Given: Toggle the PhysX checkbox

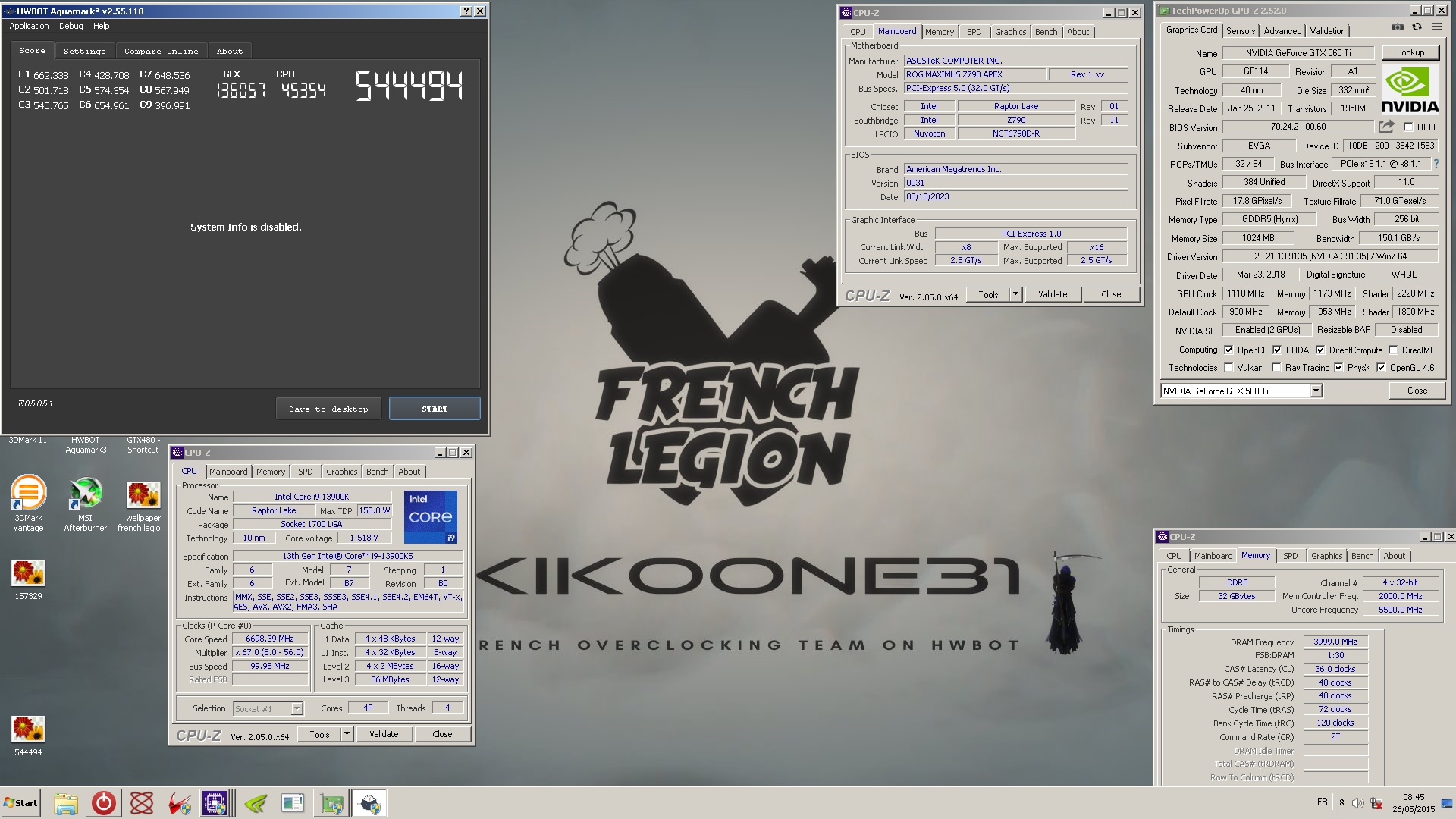Looking at the screenshot, I should coord(1338,368).
